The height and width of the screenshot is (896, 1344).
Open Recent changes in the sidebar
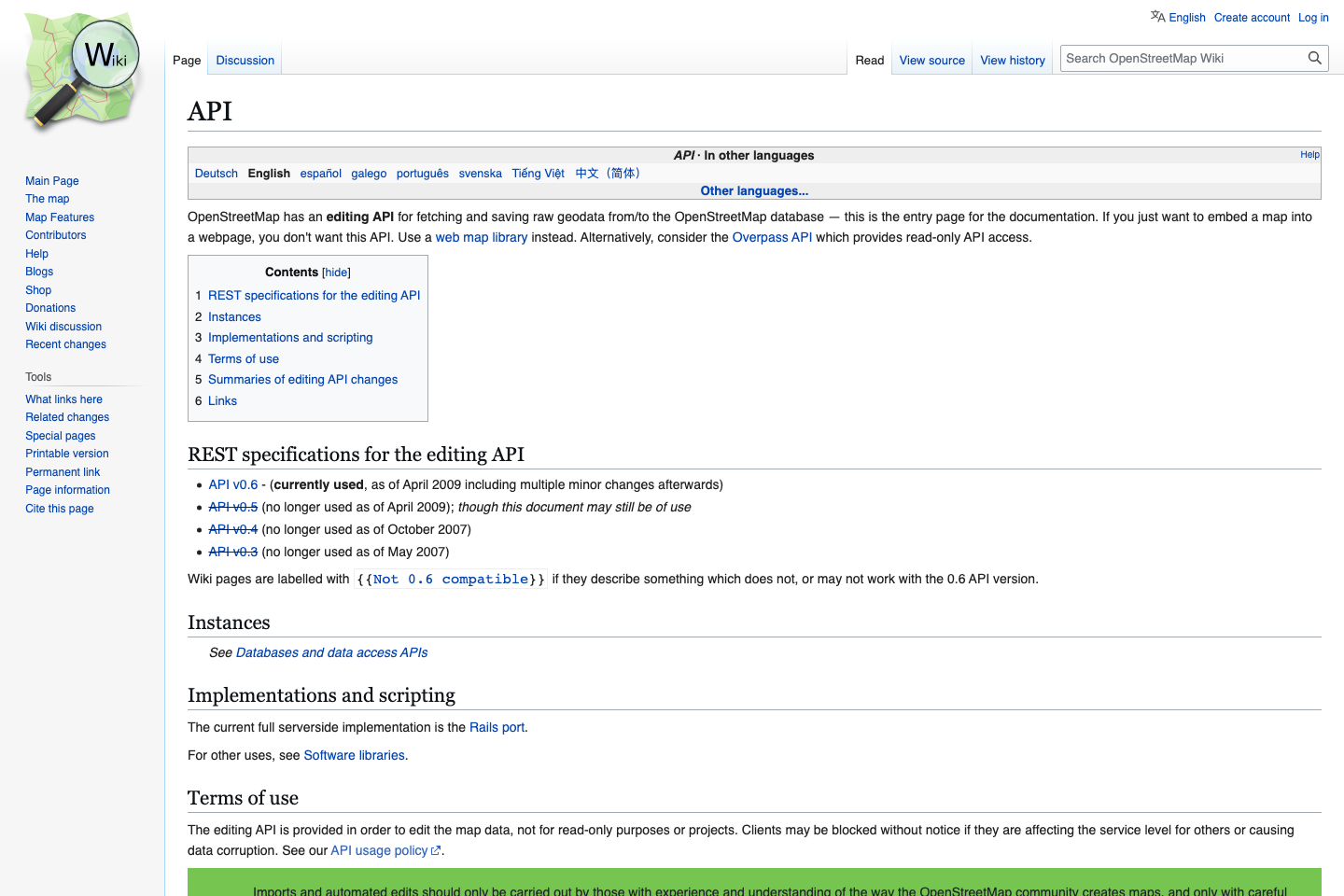(65, 343)
